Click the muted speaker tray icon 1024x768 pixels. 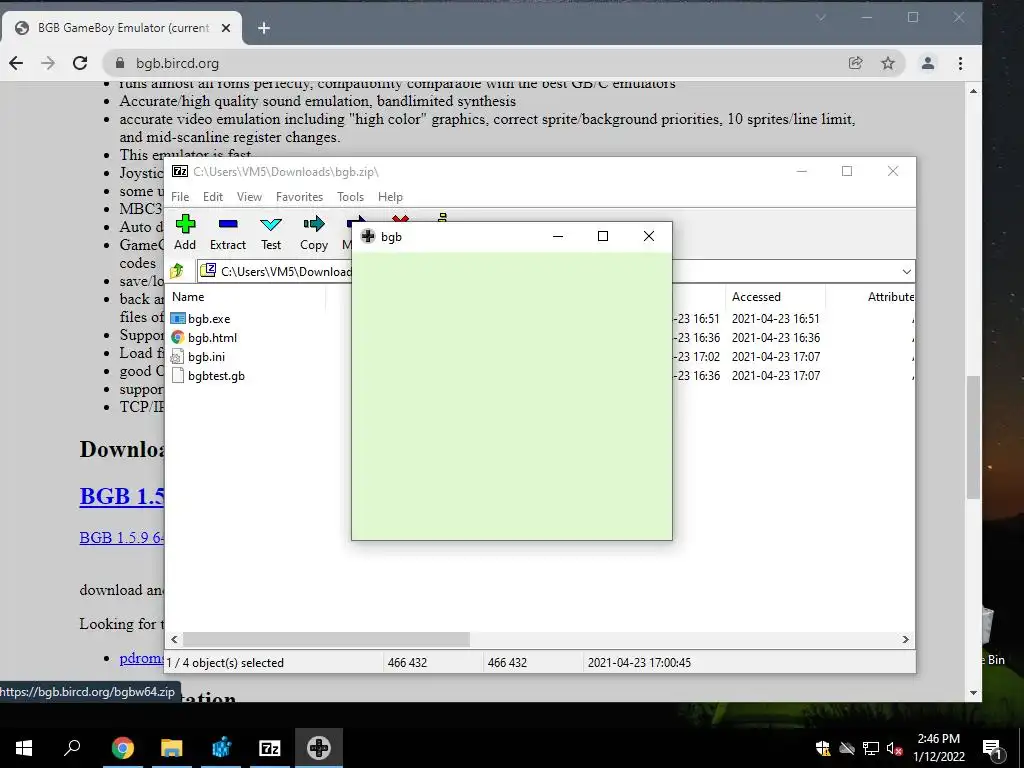[x=894, y=748]
